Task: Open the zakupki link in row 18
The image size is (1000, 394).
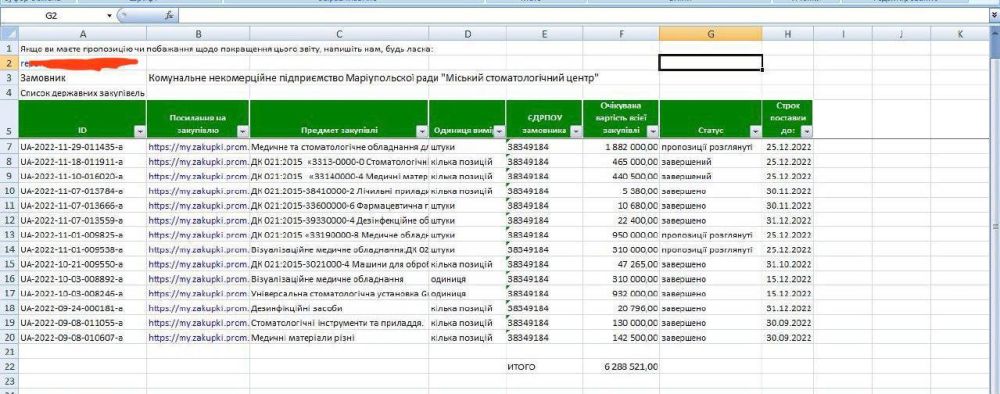Action: click(x=198, y=308)
